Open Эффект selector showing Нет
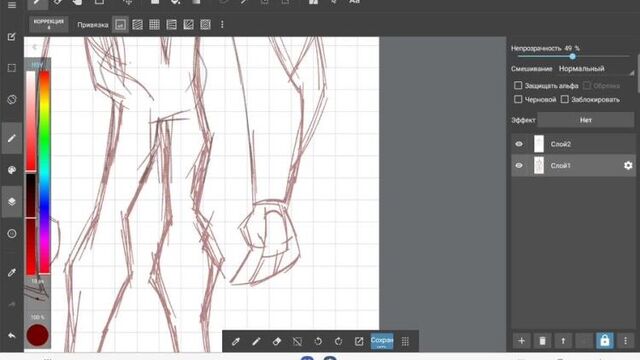640x360 pixels. pyautogui.click(x=586, y=120)
